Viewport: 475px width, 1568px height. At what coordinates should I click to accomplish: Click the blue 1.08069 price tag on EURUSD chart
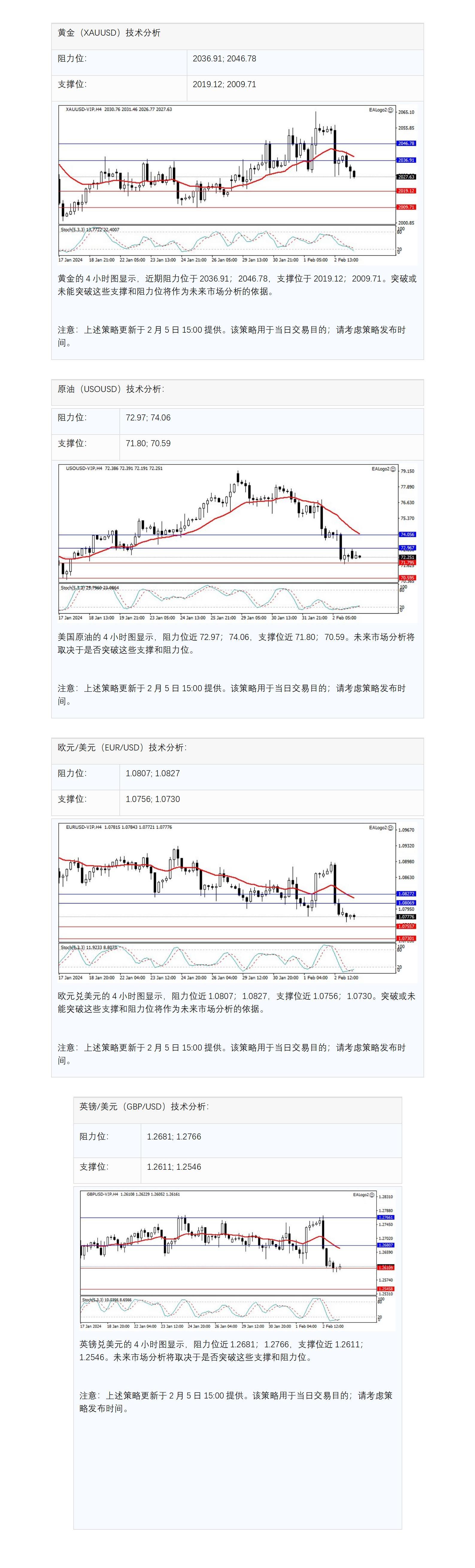[x=406, y=903]
